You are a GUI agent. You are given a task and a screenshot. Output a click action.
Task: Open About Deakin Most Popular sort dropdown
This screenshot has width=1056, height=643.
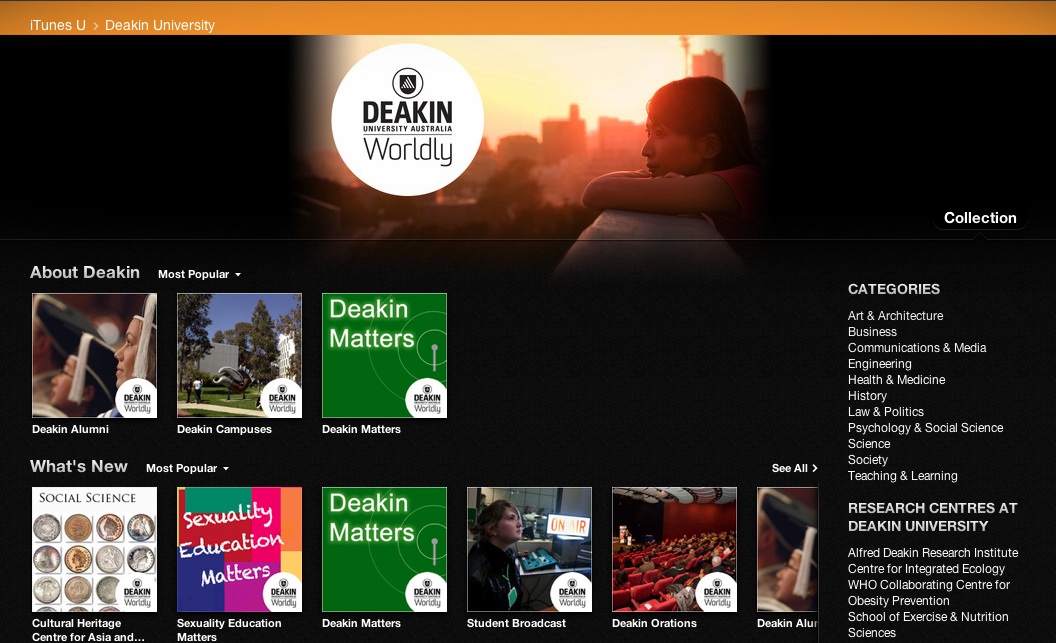pos(199,274)
